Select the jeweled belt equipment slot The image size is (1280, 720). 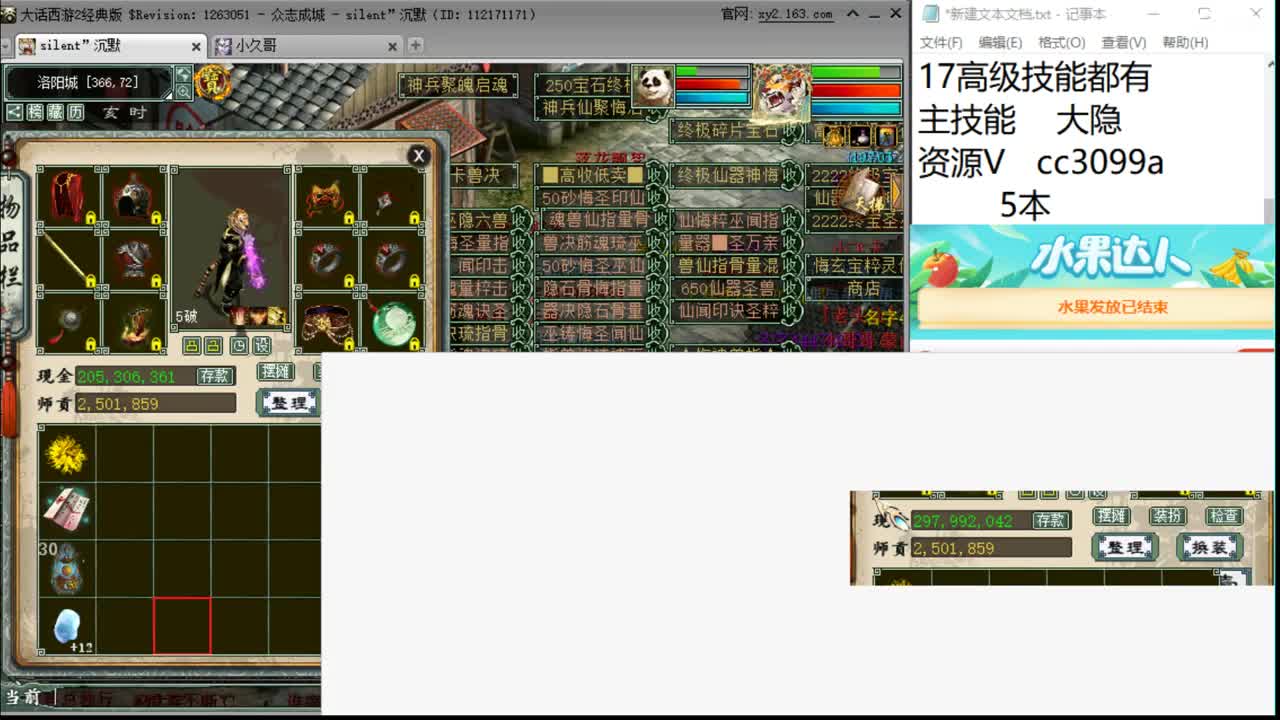click(325, 323)
